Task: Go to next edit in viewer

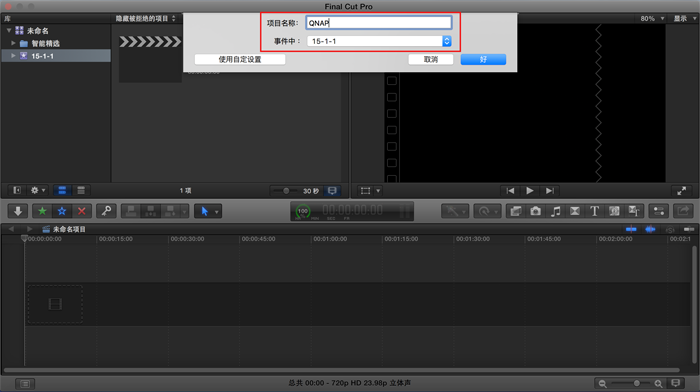Action: [550, 191]
